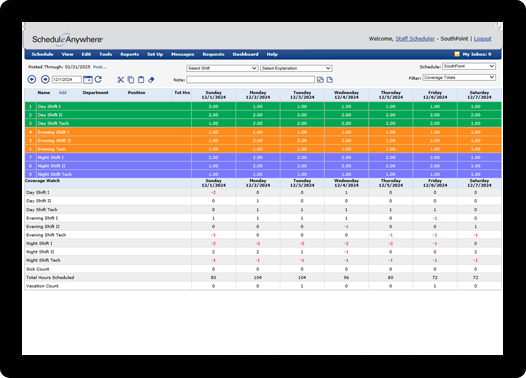Click the Wednesday 12/4/2024 column header
The height and width of the screenshot is (378, 526).
[x=346, y=95]
